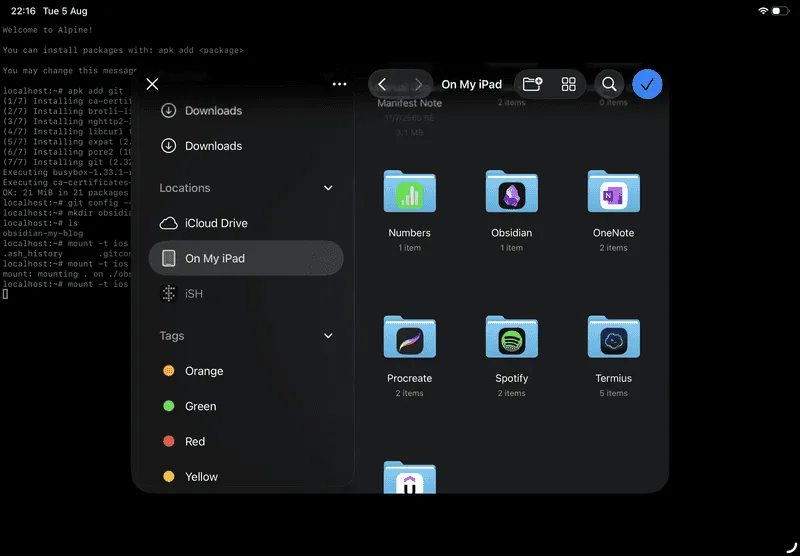Open the OneNote folder
Screen dimensions: 800x556
click(614, 191)
